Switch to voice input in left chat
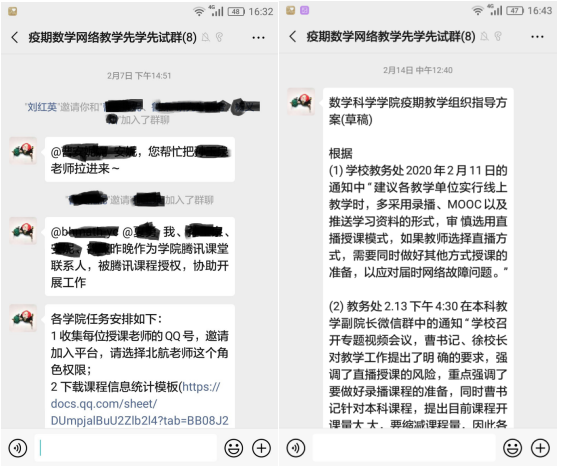Viewport: 561px width, 466px height. point(18,448)
